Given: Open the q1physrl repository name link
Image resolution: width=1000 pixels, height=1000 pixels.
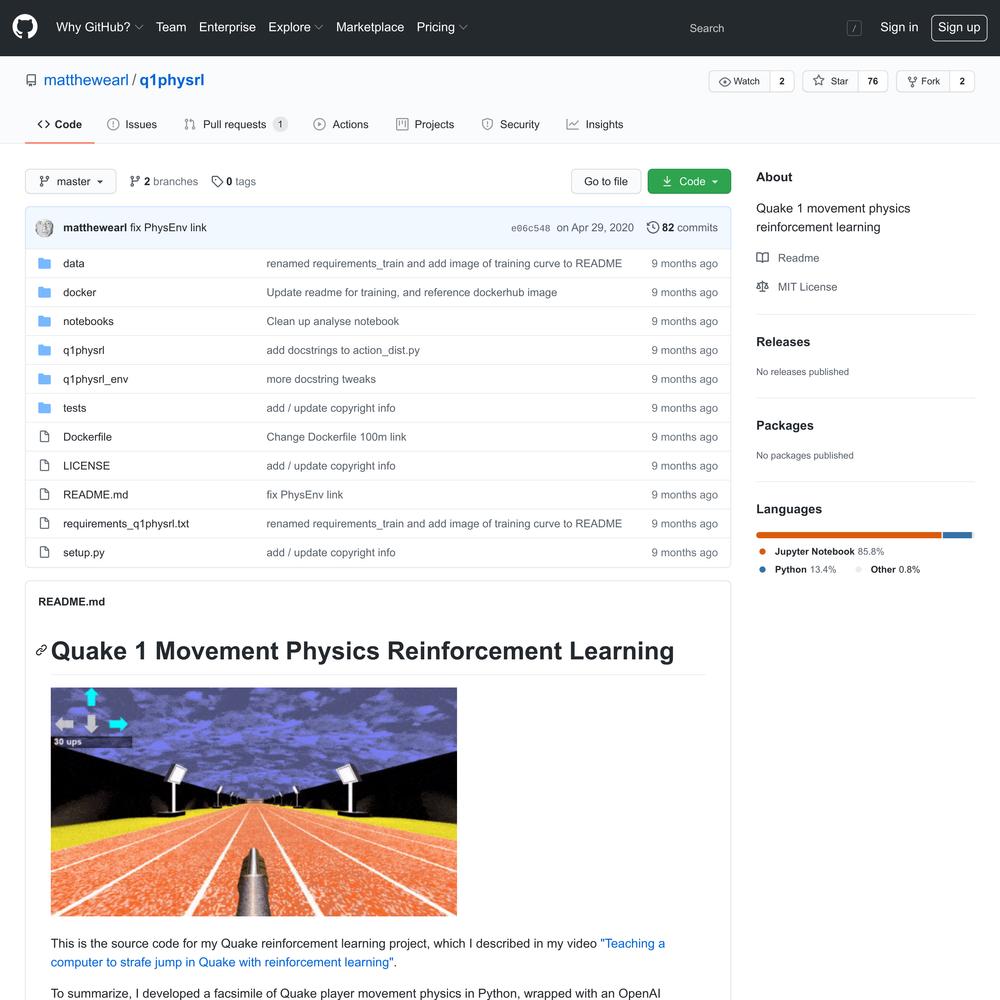Looking at the screenshot, I should tap(172, 80).
